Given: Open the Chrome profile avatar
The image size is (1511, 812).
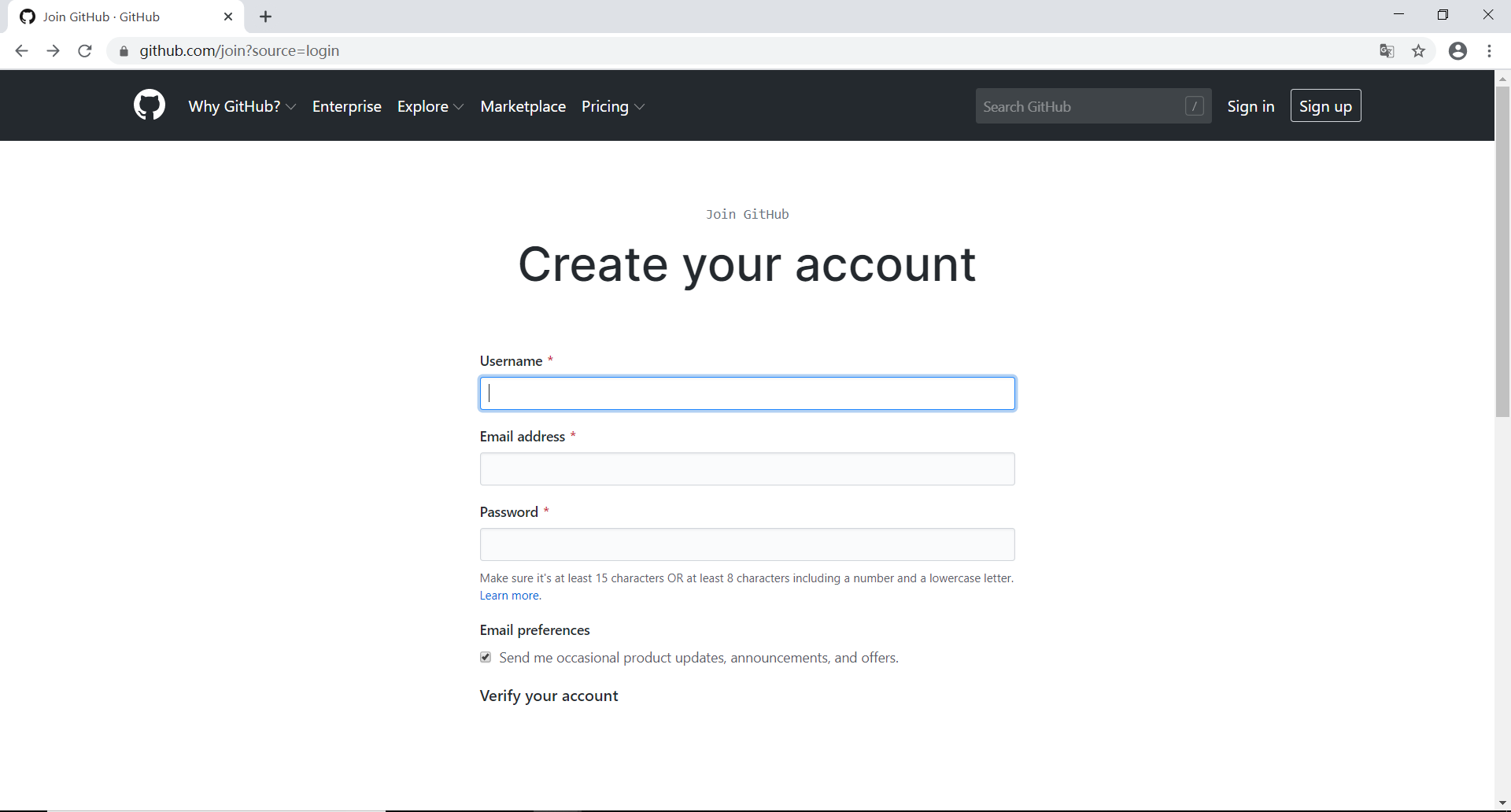Looking at the screenshot, I should click(x=1457, y=51).
